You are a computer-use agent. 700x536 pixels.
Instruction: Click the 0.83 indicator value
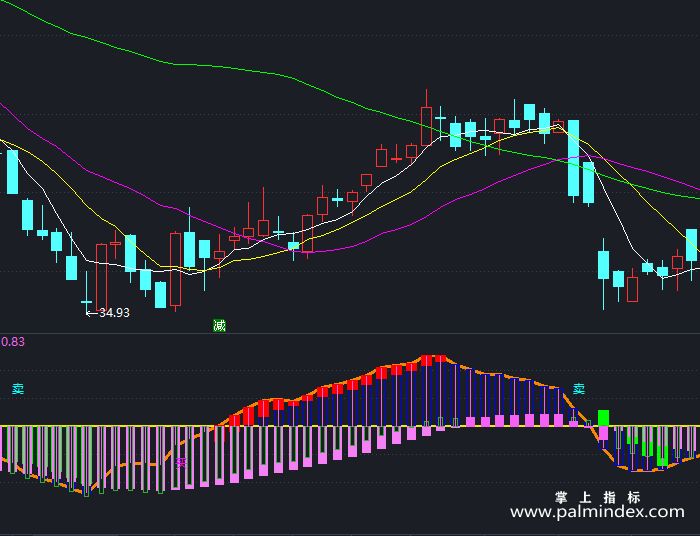(12, 342)
